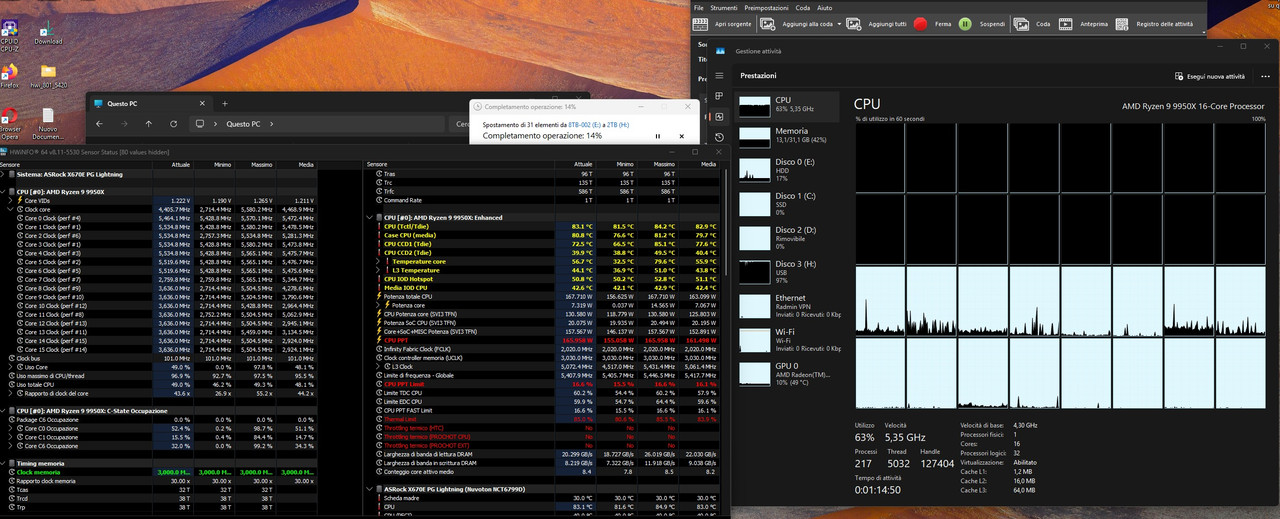
Task: Cancel the file copy operation
Action: pyautogui.click(x=683, y=135)
